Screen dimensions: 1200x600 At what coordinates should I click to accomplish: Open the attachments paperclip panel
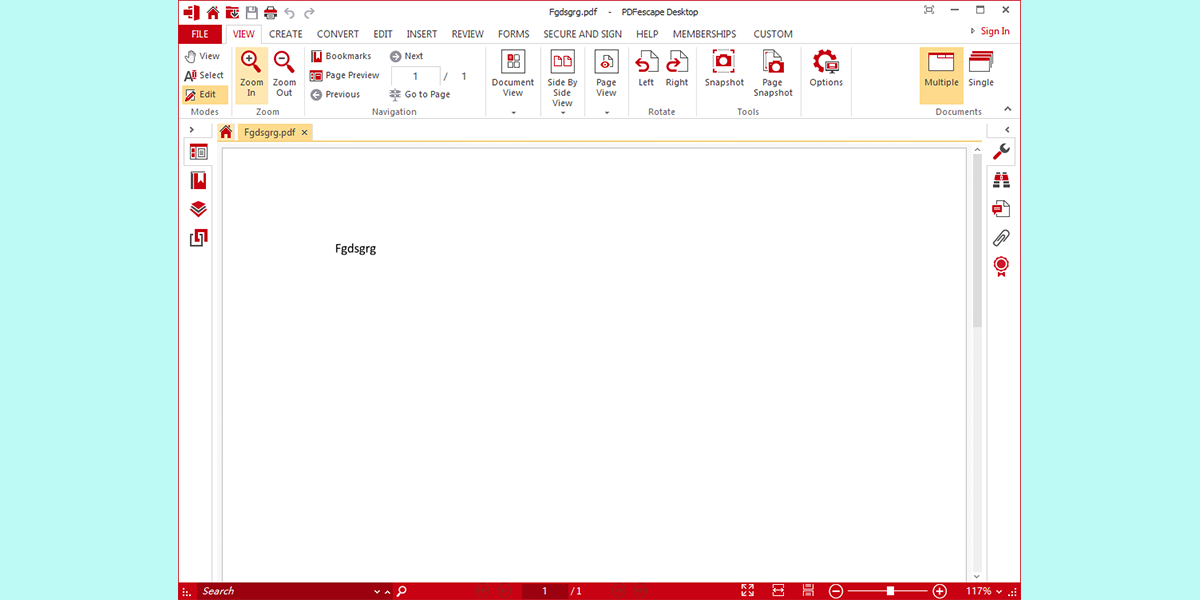[1000, 238]
